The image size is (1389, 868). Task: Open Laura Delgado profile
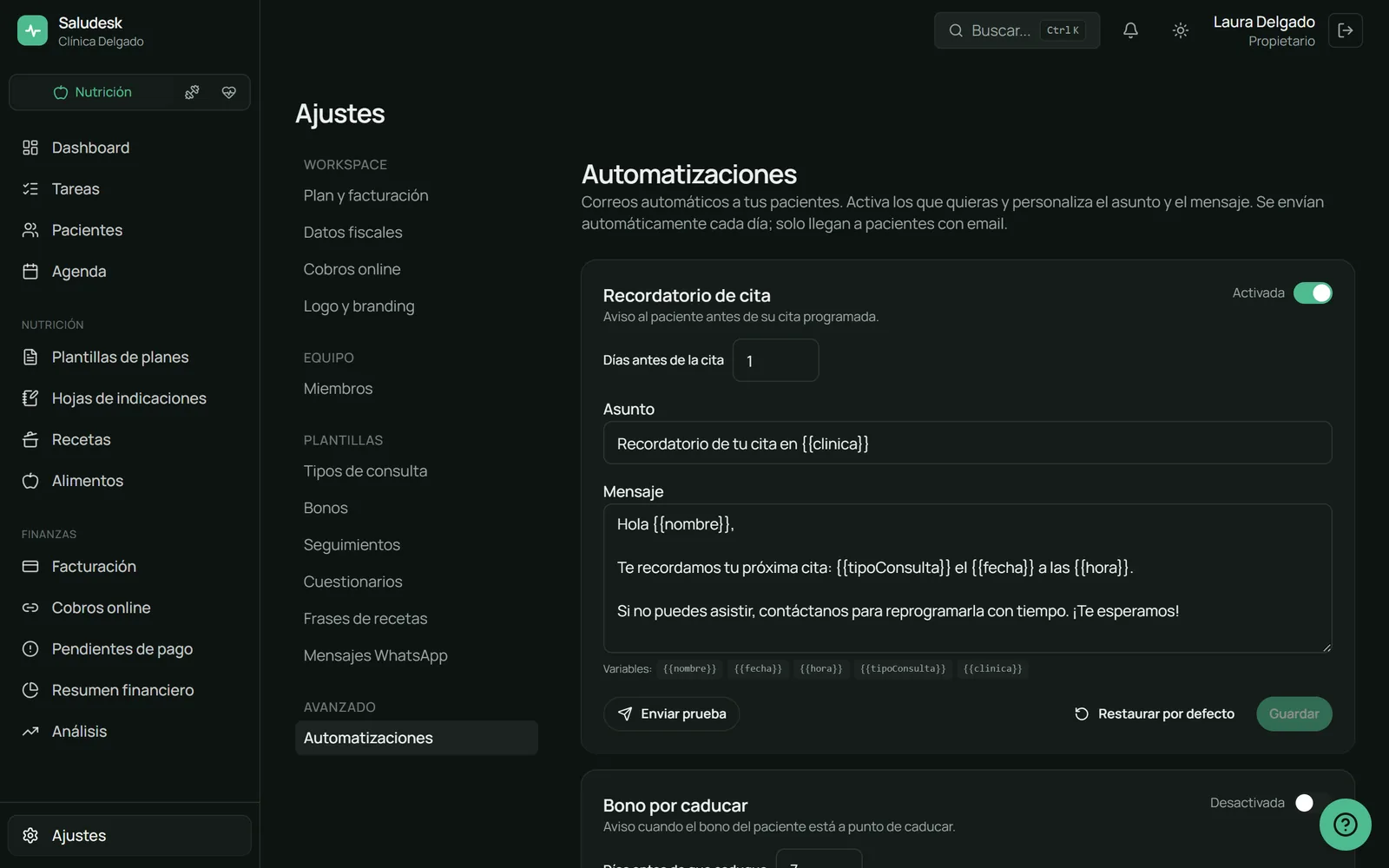[x=1264, y=30]
